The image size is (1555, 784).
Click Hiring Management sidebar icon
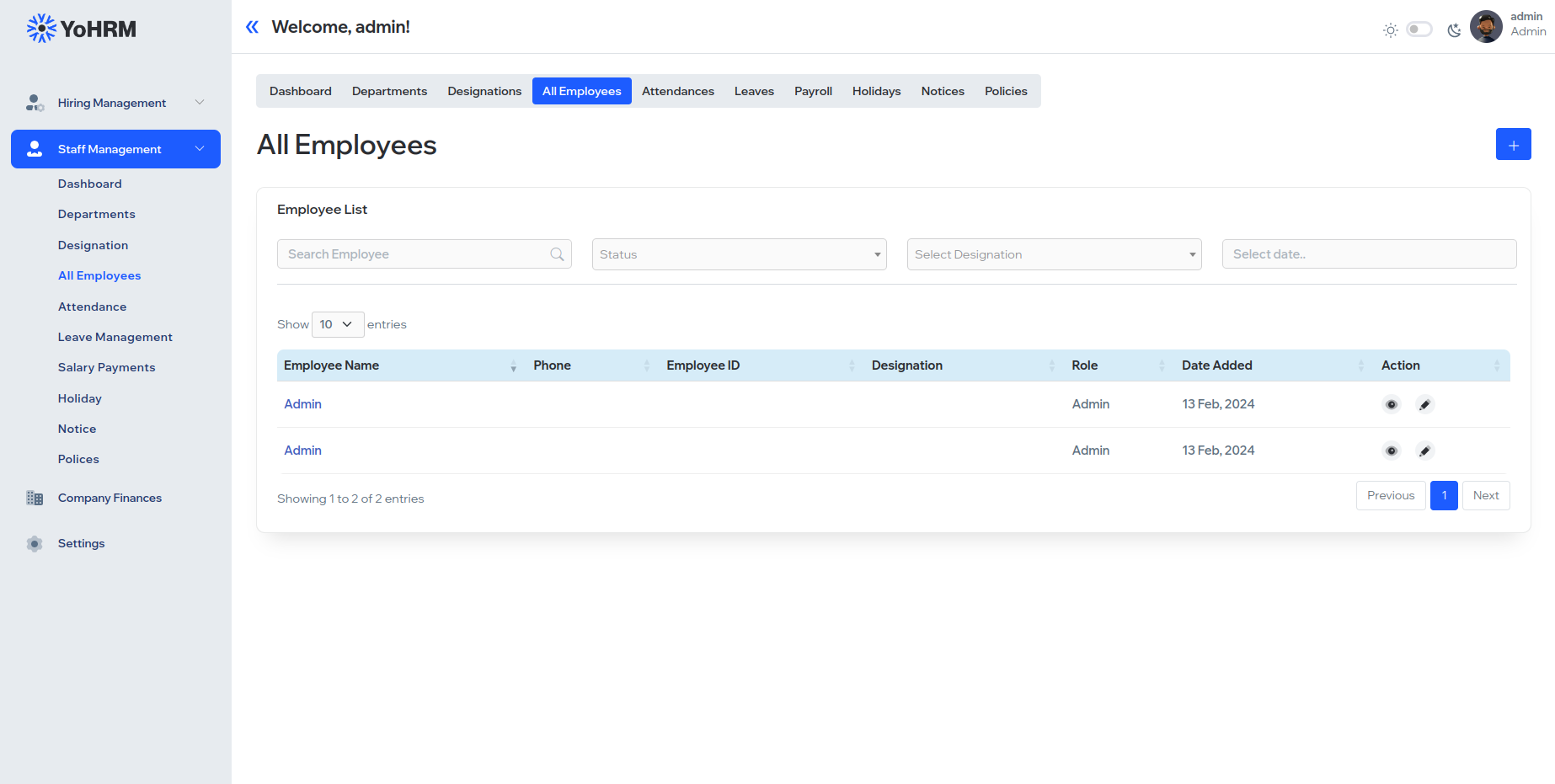pos(35,103)
